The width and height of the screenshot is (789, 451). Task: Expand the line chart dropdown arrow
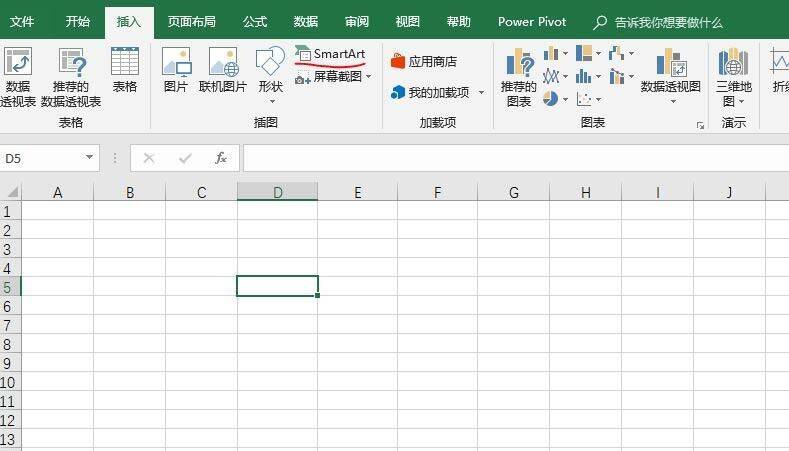(x=566, y=77)
